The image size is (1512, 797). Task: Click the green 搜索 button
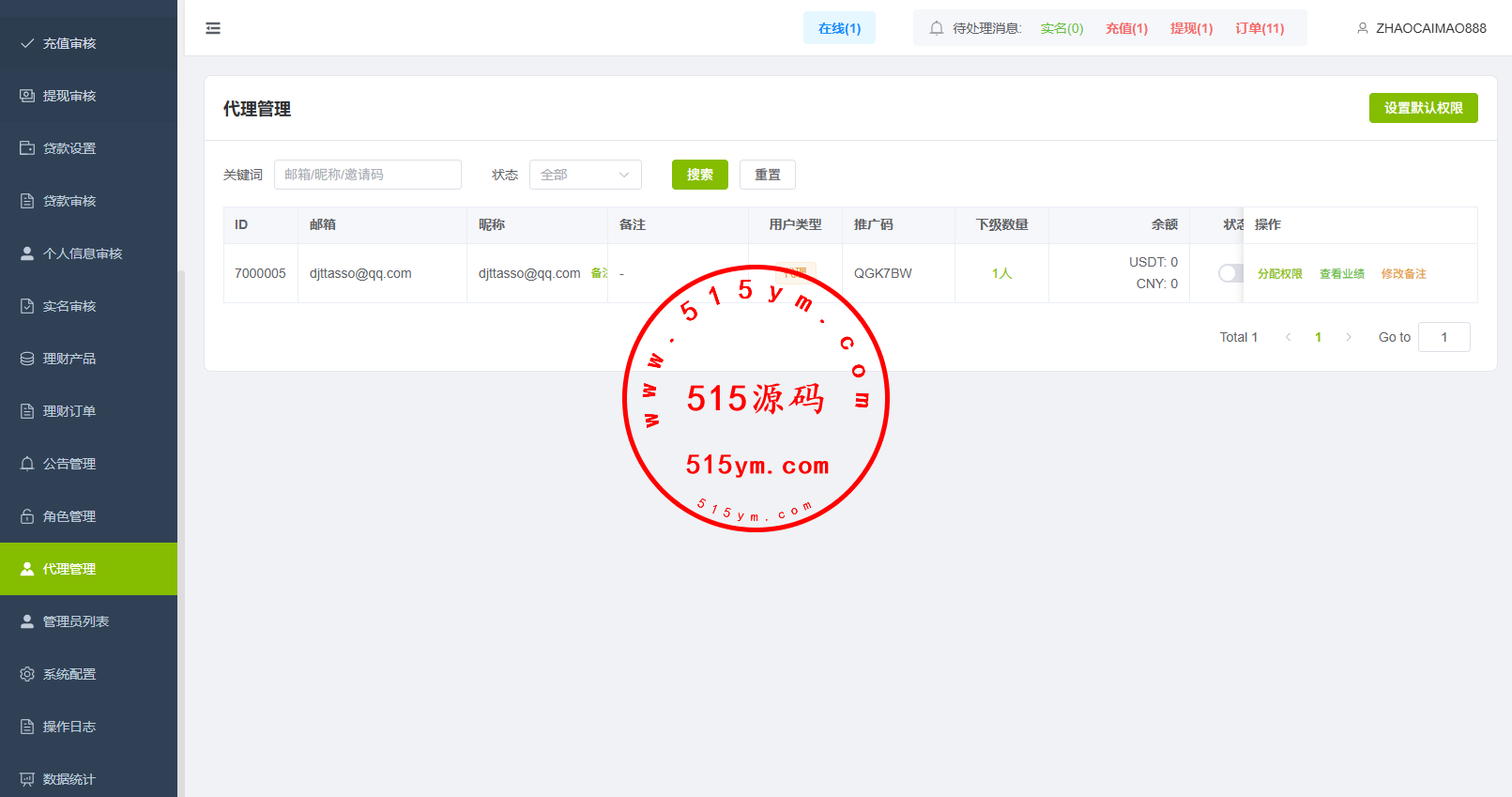699,175
